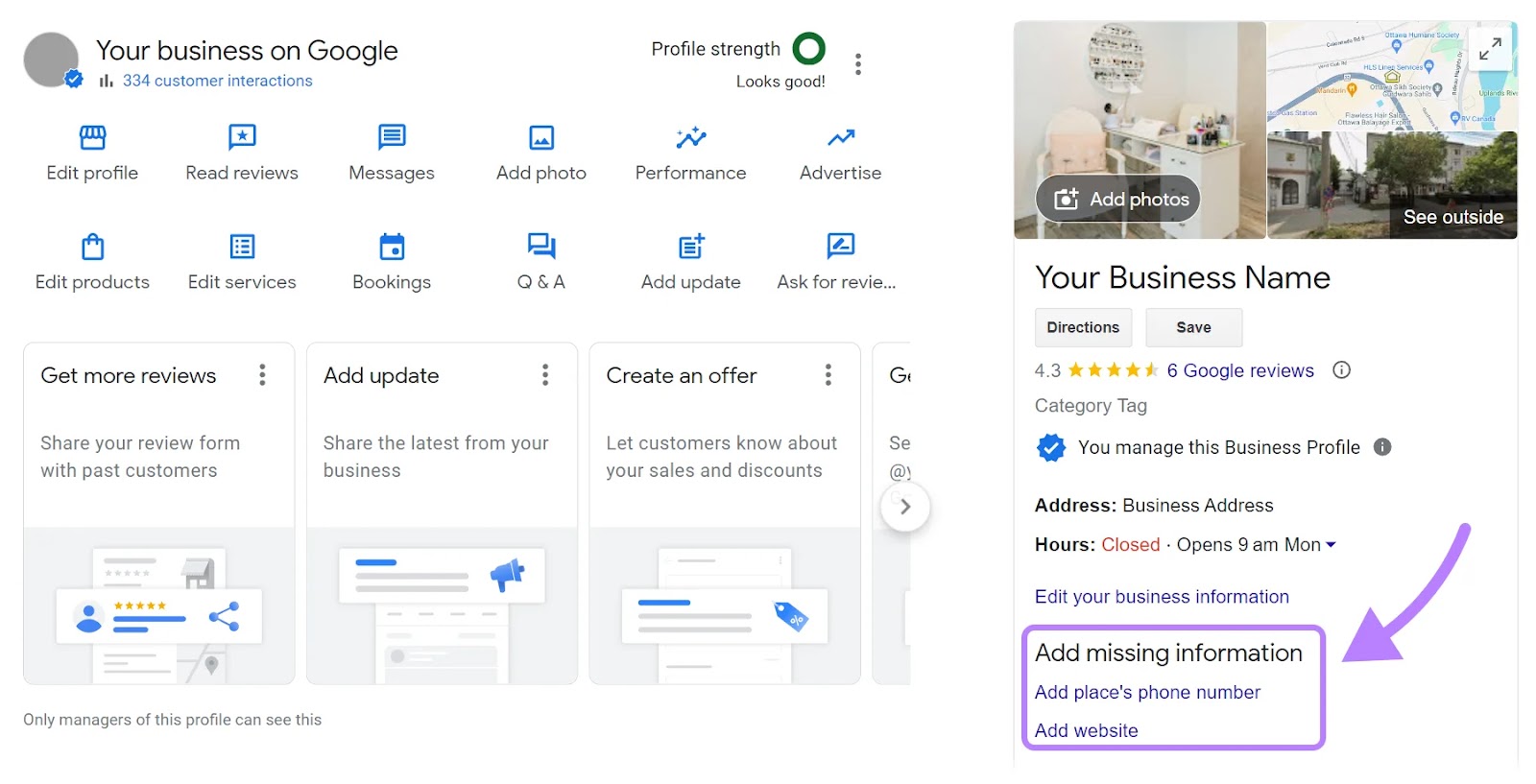Viewport: 1536px width, 784px height.
Task: Open the Read reviews star icon
Action: (x=242, y=138)
